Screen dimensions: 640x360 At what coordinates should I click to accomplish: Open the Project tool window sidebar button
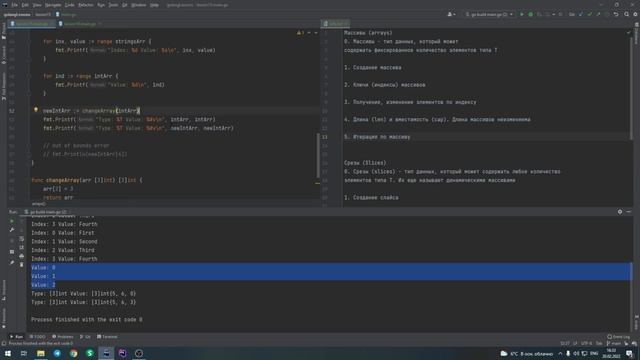(4, 31)
